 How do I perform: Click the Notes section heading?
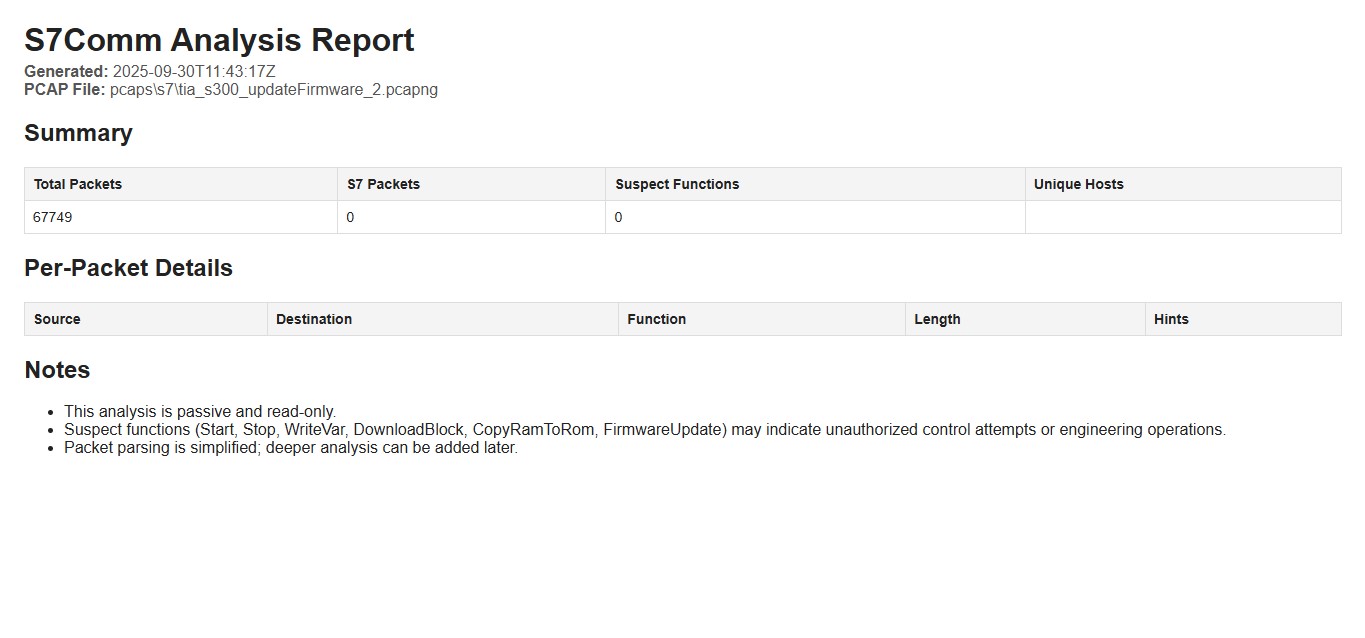click(57, 370)
